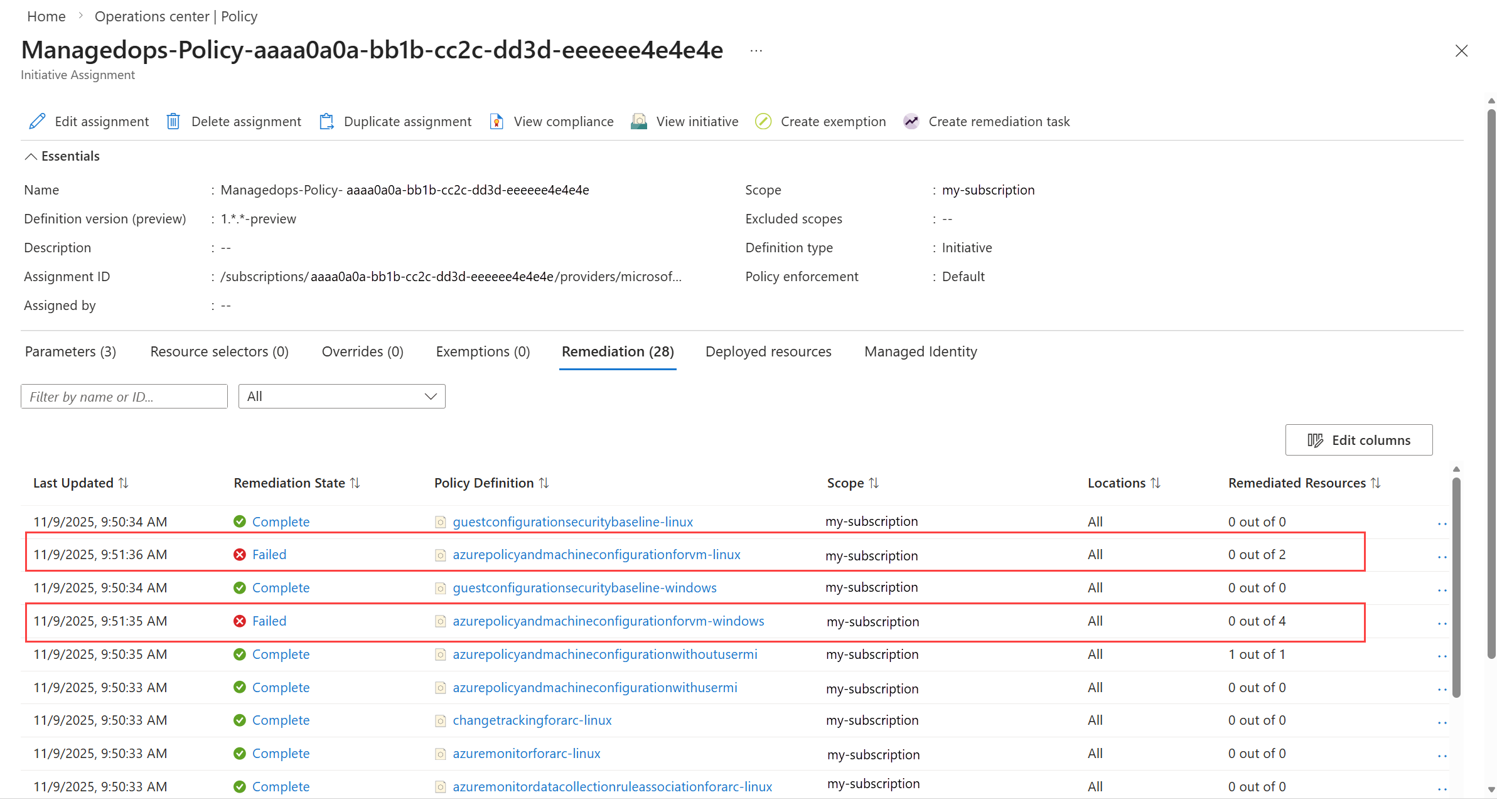Sort by Remediation State column arrows
The height and width of the screenshot is (812, 1497).
[x=355, y=483]
